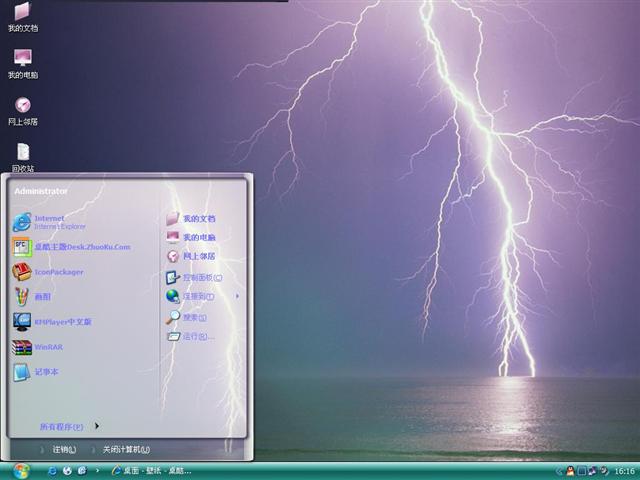Open WinRAR from the Start menu

(x=38, y=347)
